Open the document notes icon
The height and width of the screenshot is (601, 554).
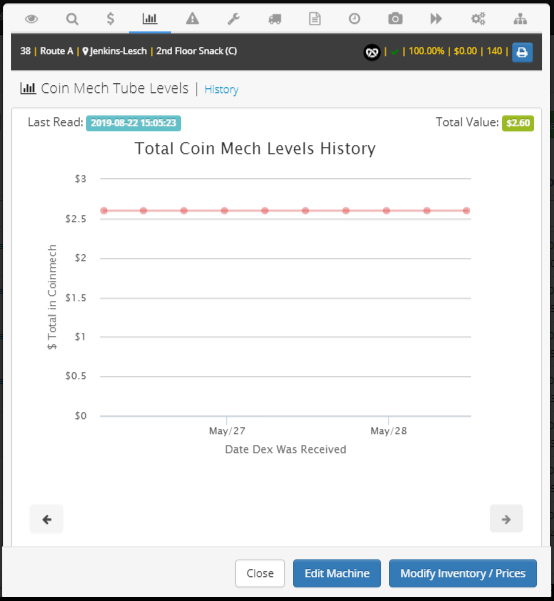pos(315,18)
